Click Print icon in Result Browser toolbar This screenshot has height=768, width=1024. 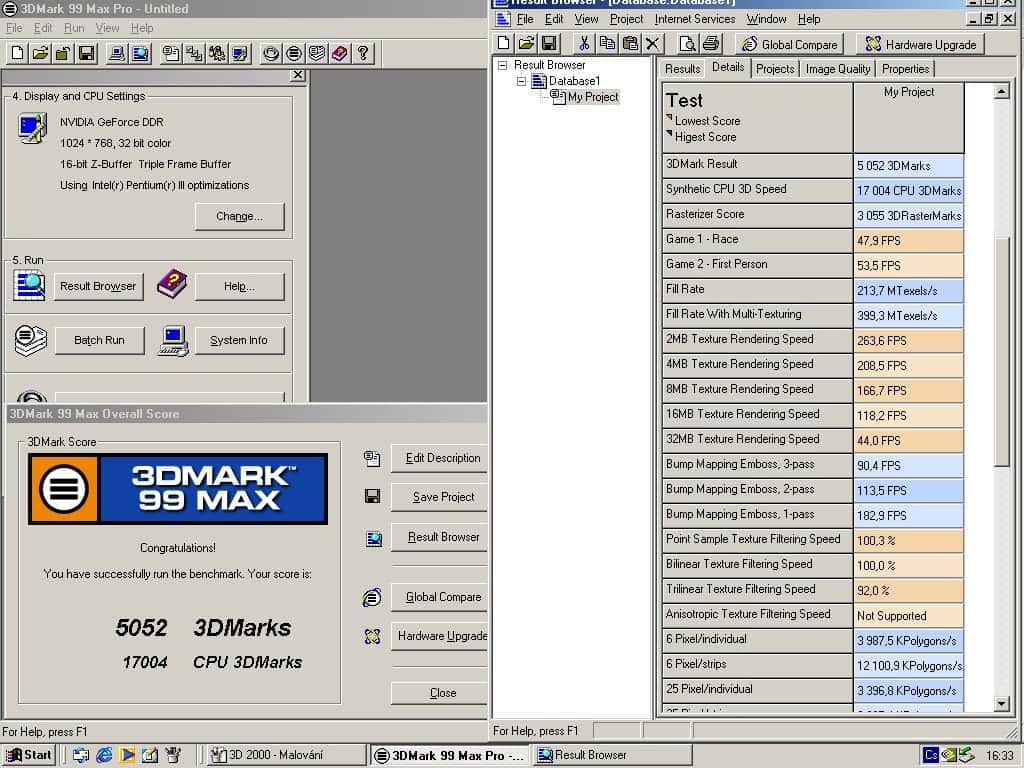coord(711,44)
